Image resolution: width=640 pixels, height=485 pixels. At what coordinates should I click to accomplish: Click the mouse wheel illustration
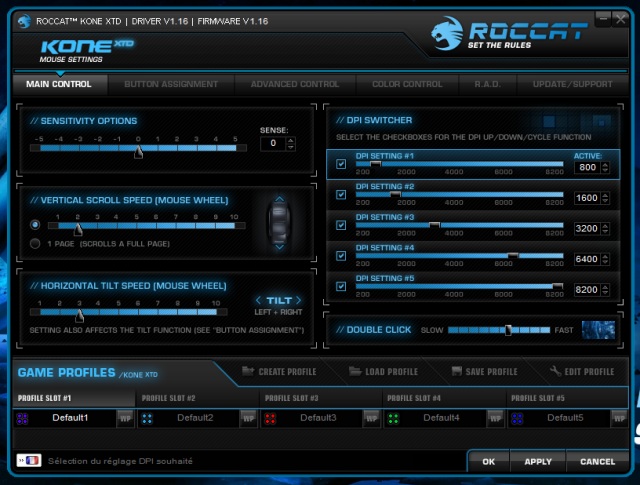(280, 223)
